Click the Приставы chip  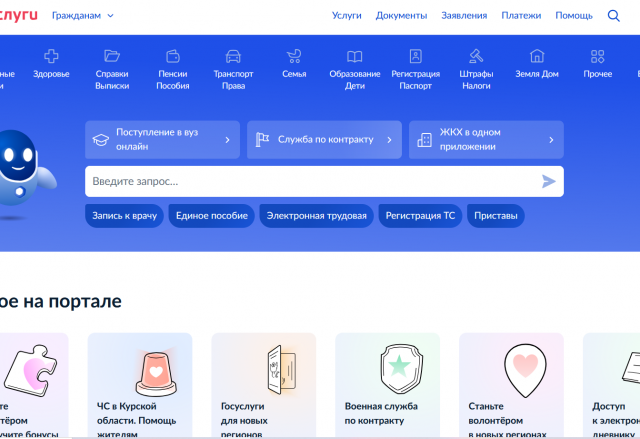pos(496,216)
